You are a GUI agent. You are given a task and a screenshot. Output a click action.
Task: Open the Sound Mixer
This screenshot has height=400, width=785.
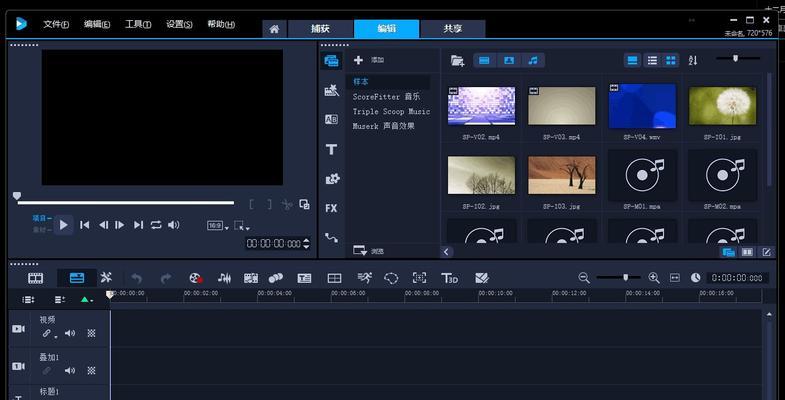(x=225, y=278)
